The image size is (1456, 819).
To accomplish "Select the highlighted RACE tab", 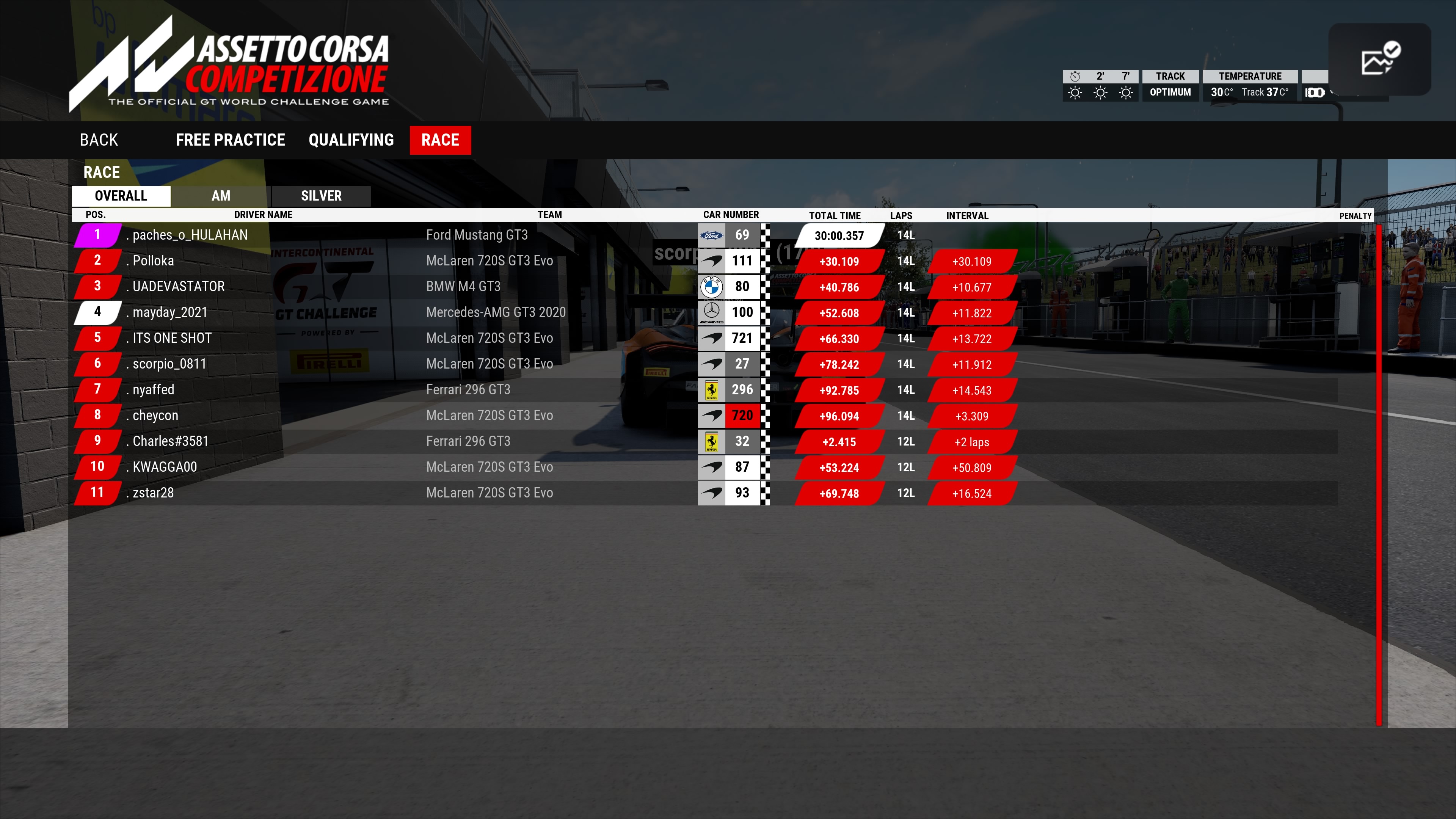I will point(440,140).
